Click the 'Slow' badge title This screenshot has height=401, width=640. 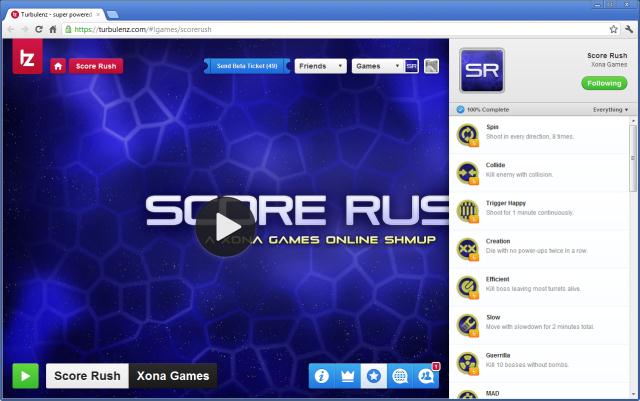coord(493,317)
